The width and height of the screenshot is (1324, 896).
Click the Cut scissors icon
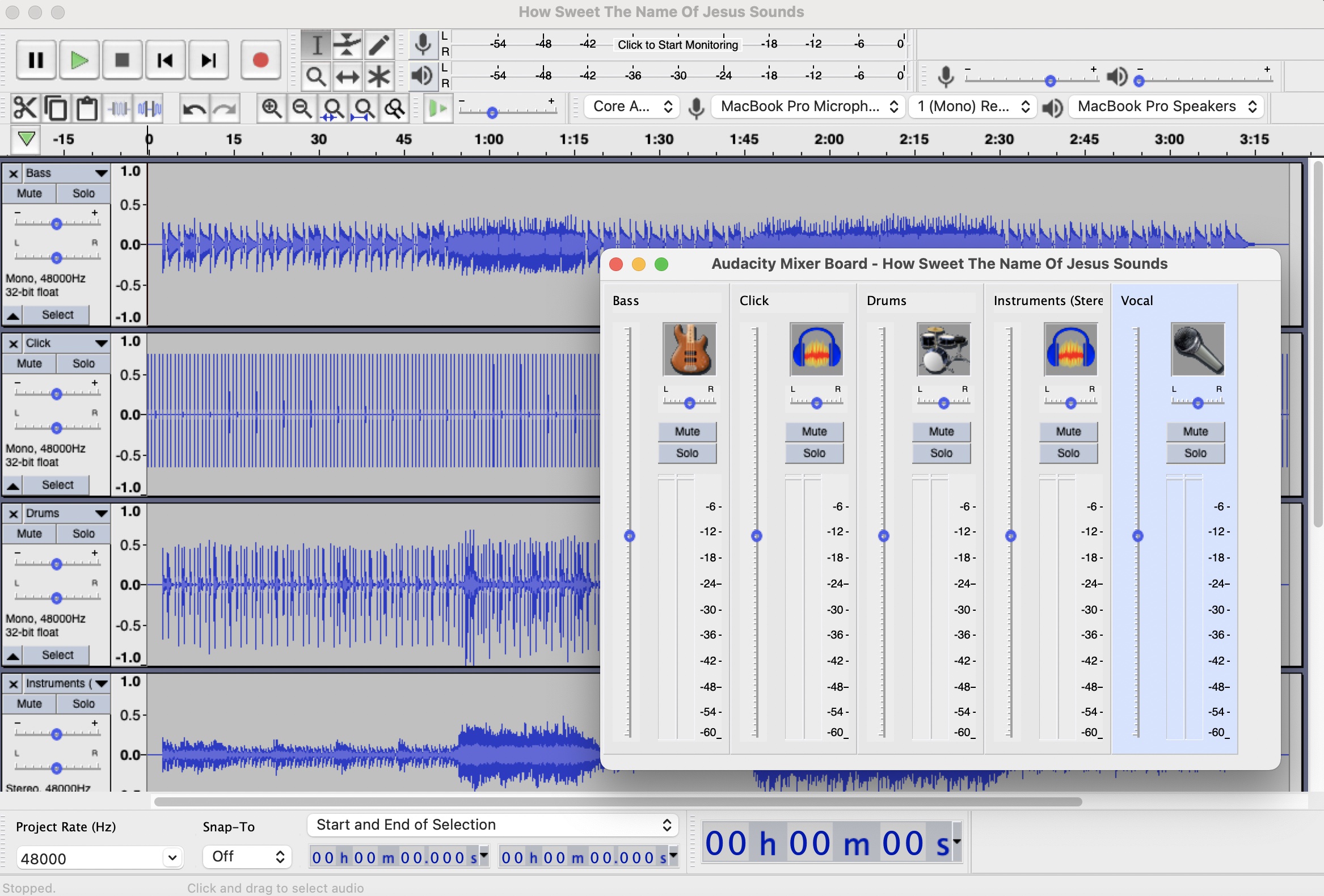tap(24, 108)
